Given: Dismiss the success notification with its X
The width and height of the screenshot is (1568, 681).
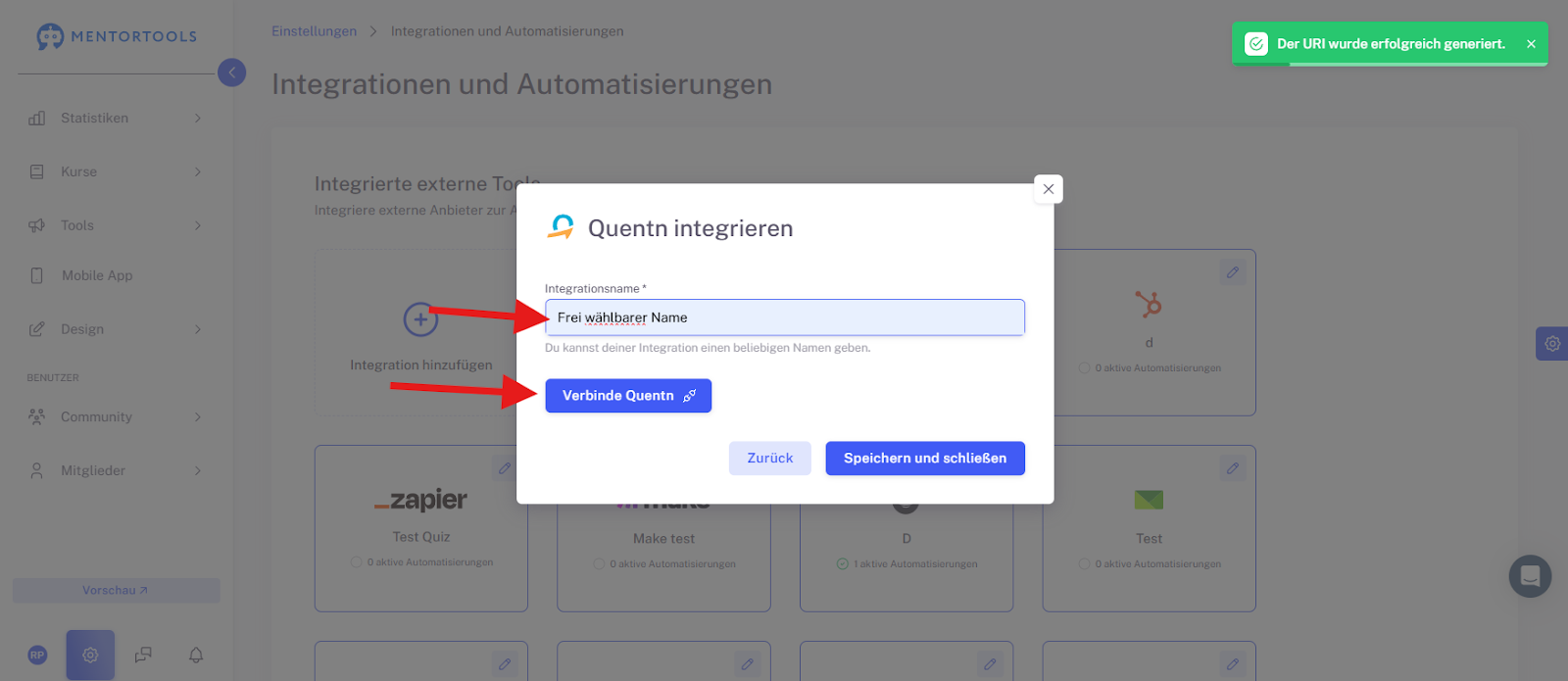Looking at the screenshot, I should click(x=1531, y=44).
